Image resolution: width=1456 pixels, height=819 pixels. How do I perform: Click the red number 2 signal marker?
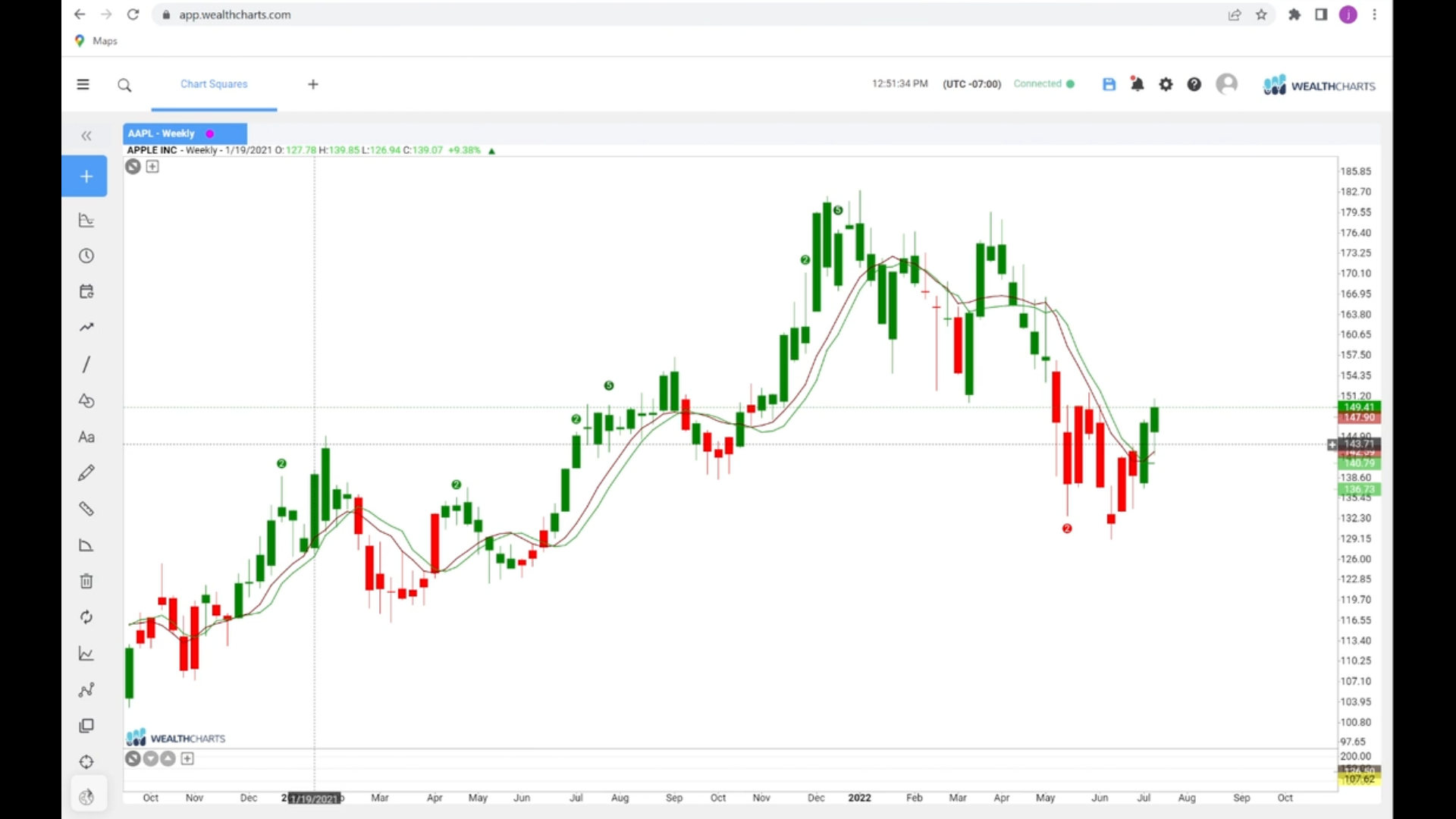[x=1067, y=529]
